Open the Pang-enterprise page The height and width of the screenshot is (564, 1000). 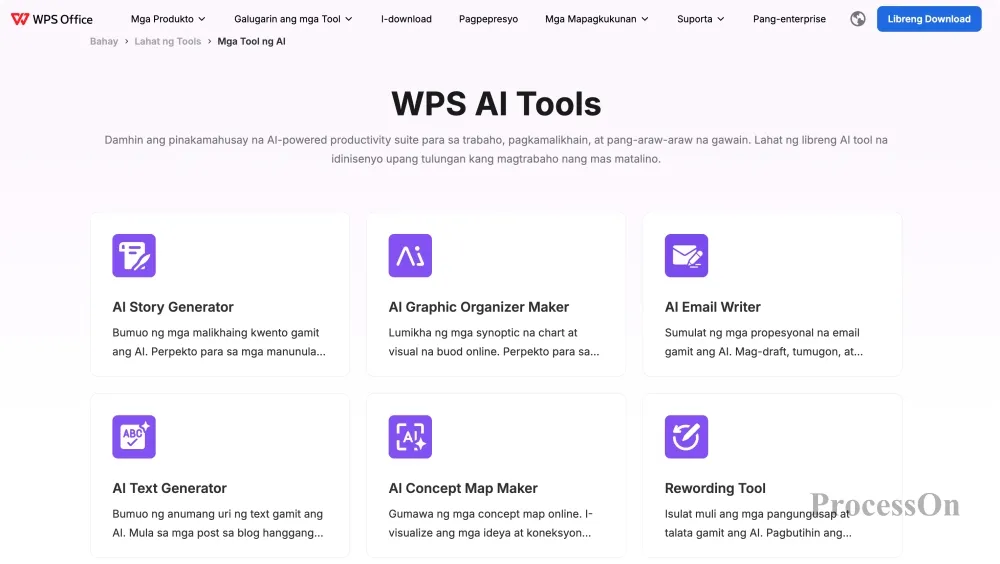(x=789, y=19)
